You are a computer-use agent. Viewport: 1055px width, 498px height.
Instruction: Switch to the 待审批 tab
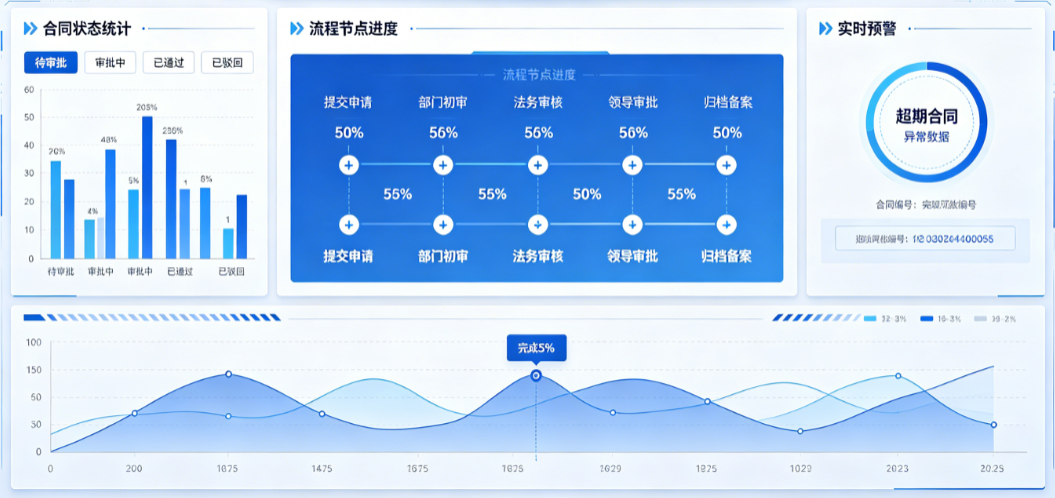pyautogui.click(x=50, y=63)
